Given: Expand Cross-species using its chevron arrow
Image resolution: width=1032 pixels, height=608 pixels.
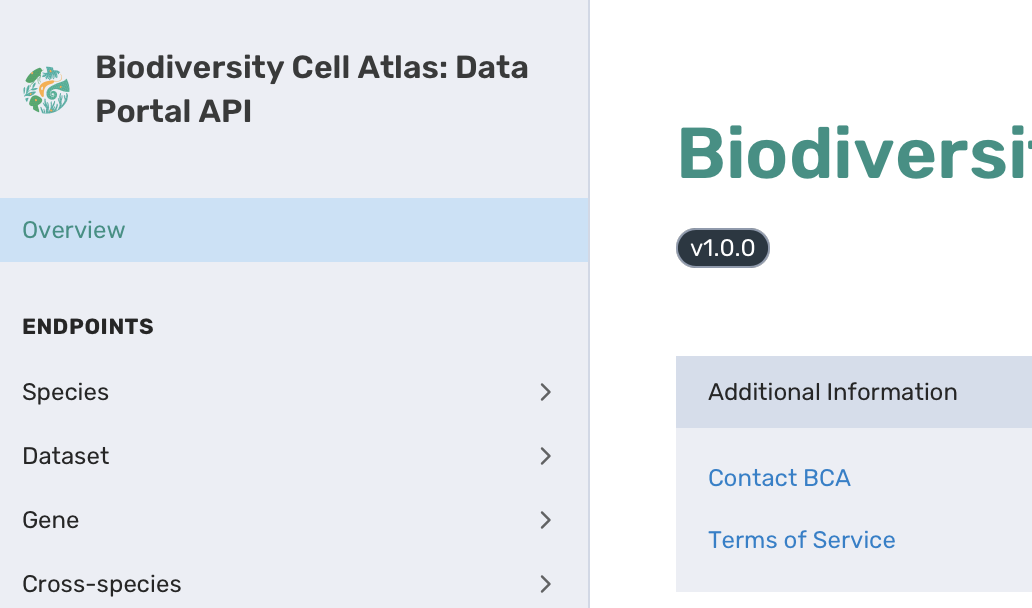Looking at the screenshot, I should pos(545,584).
